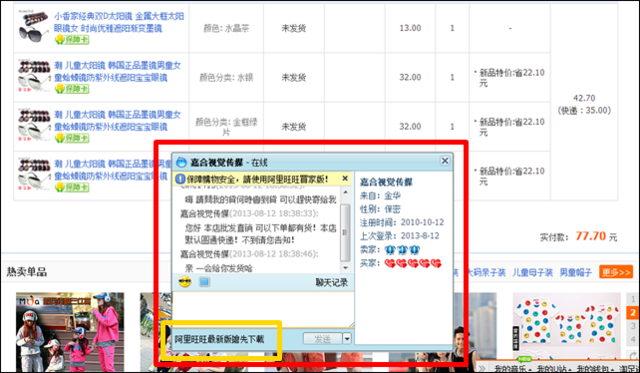Select page 2 of hot items
640x373 pixels.
click(633, 313)
